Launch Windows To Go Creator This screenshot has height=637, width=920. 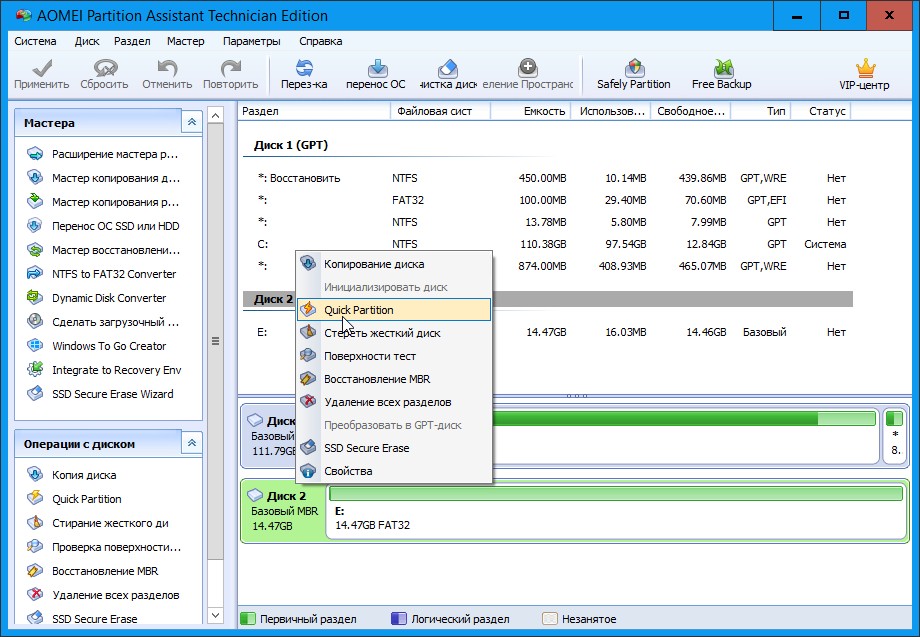97,347
